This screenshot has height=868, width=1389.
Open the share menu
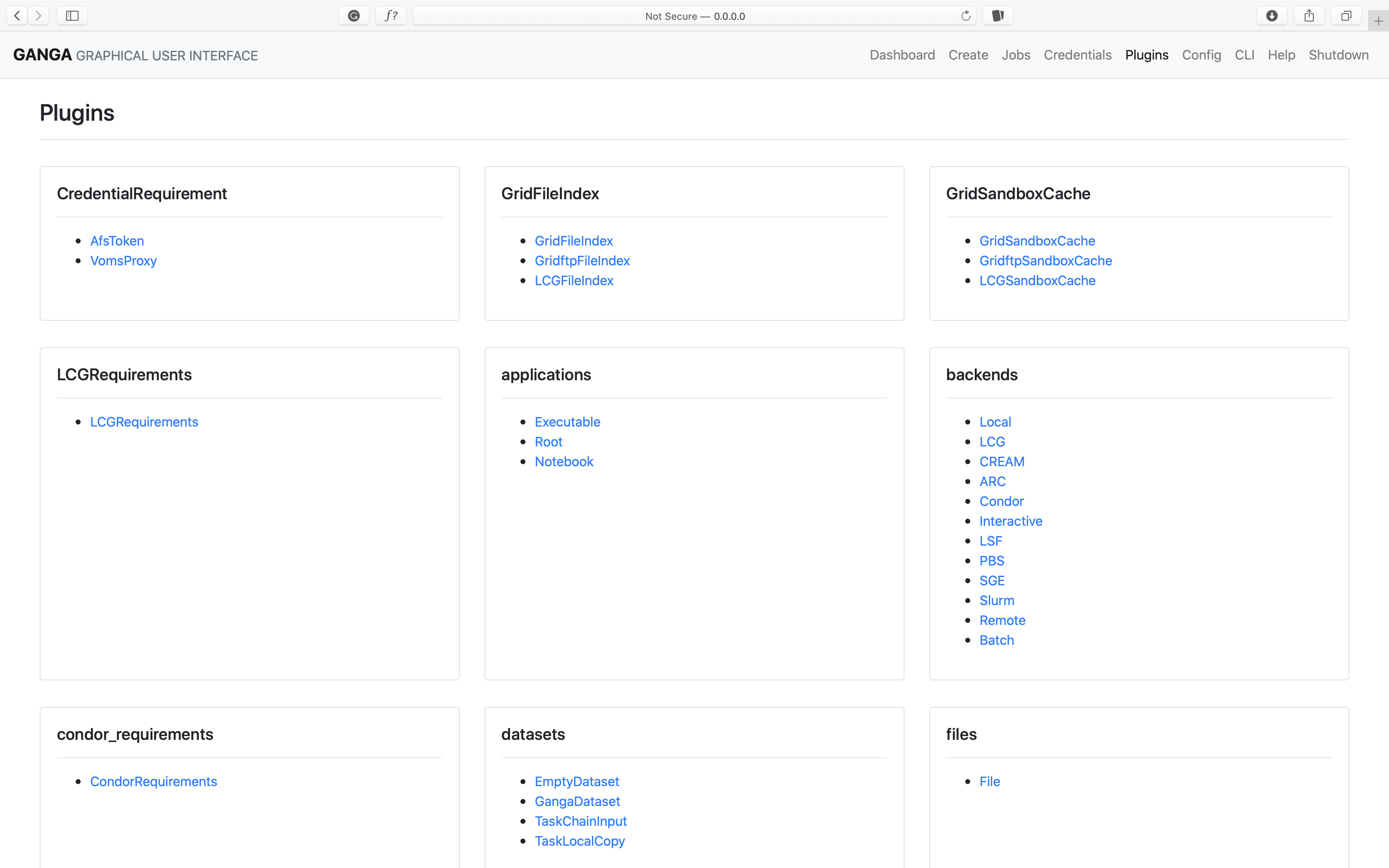tap(1309, 16)
